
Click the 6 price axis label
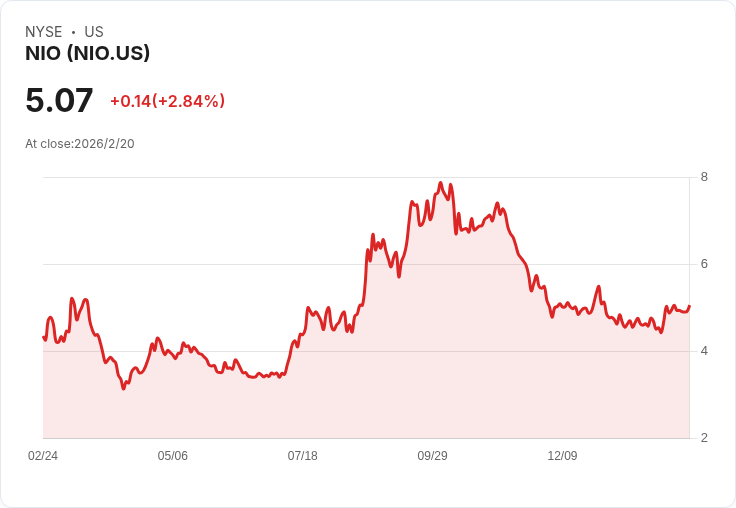[x=704, y=264]
